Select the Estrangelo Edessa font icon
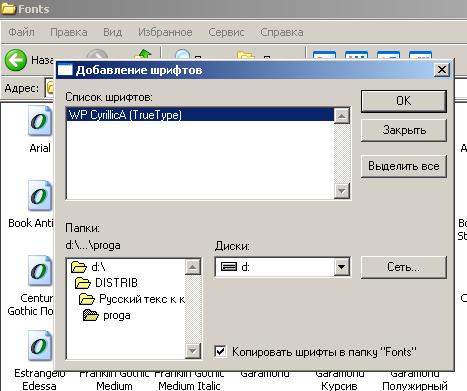 [x=40, y=346]
